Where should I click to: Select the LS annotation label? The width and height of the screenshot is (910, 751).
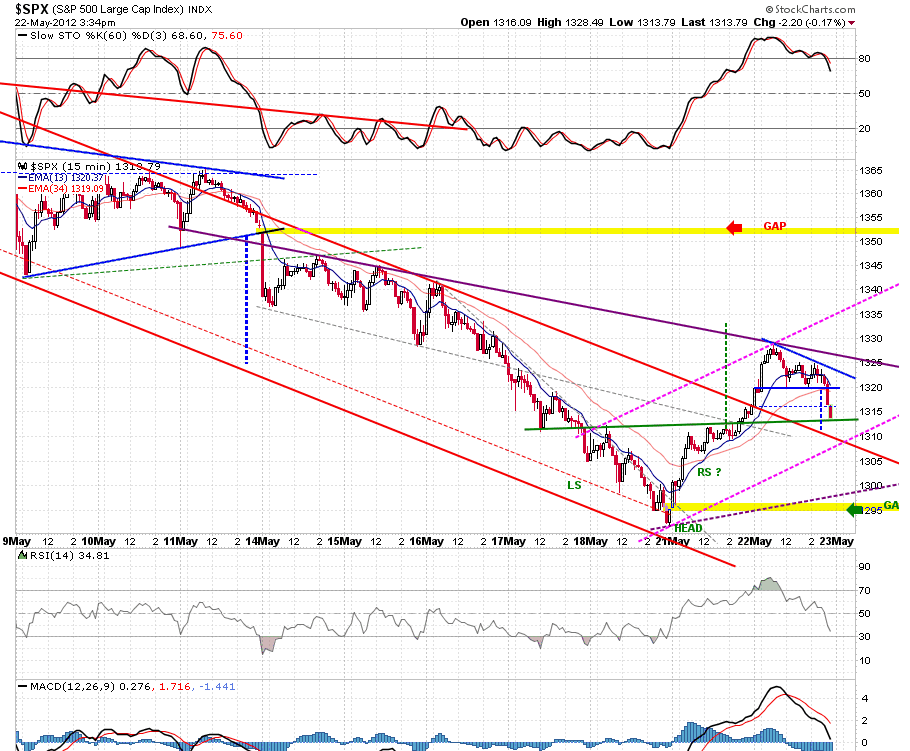point(574,485)
